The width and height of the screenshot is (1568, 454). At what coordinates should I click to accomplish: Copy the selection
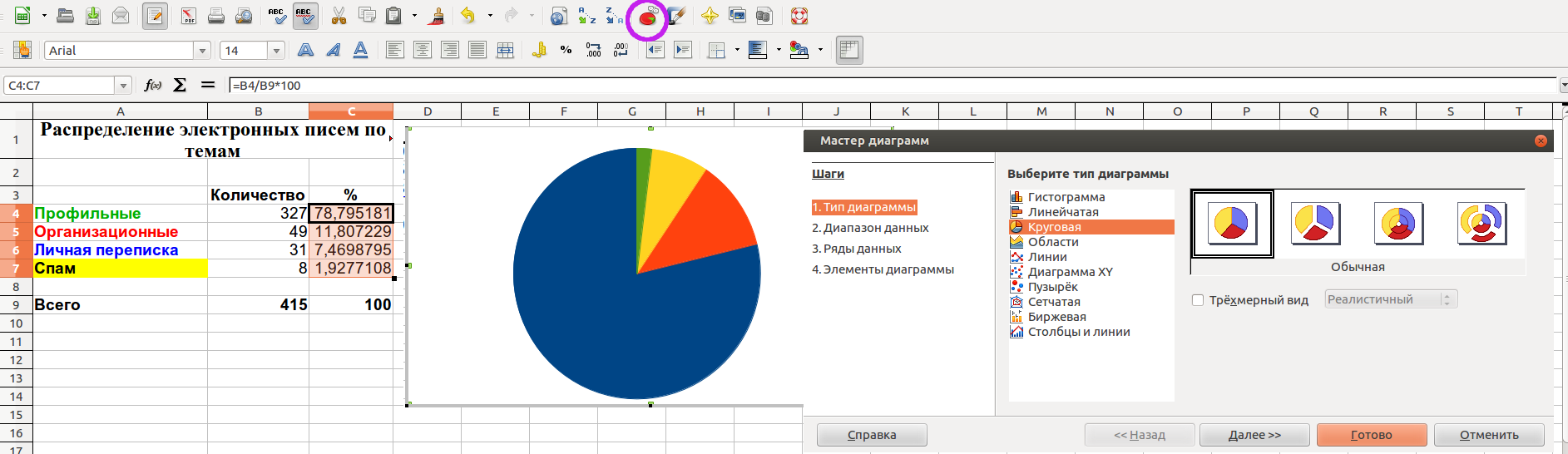pos(366,16)
